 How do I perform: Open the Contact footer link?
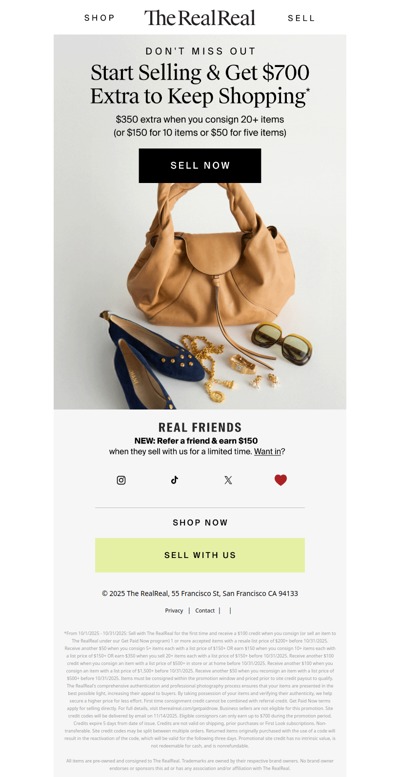click(x=205, y=610)
